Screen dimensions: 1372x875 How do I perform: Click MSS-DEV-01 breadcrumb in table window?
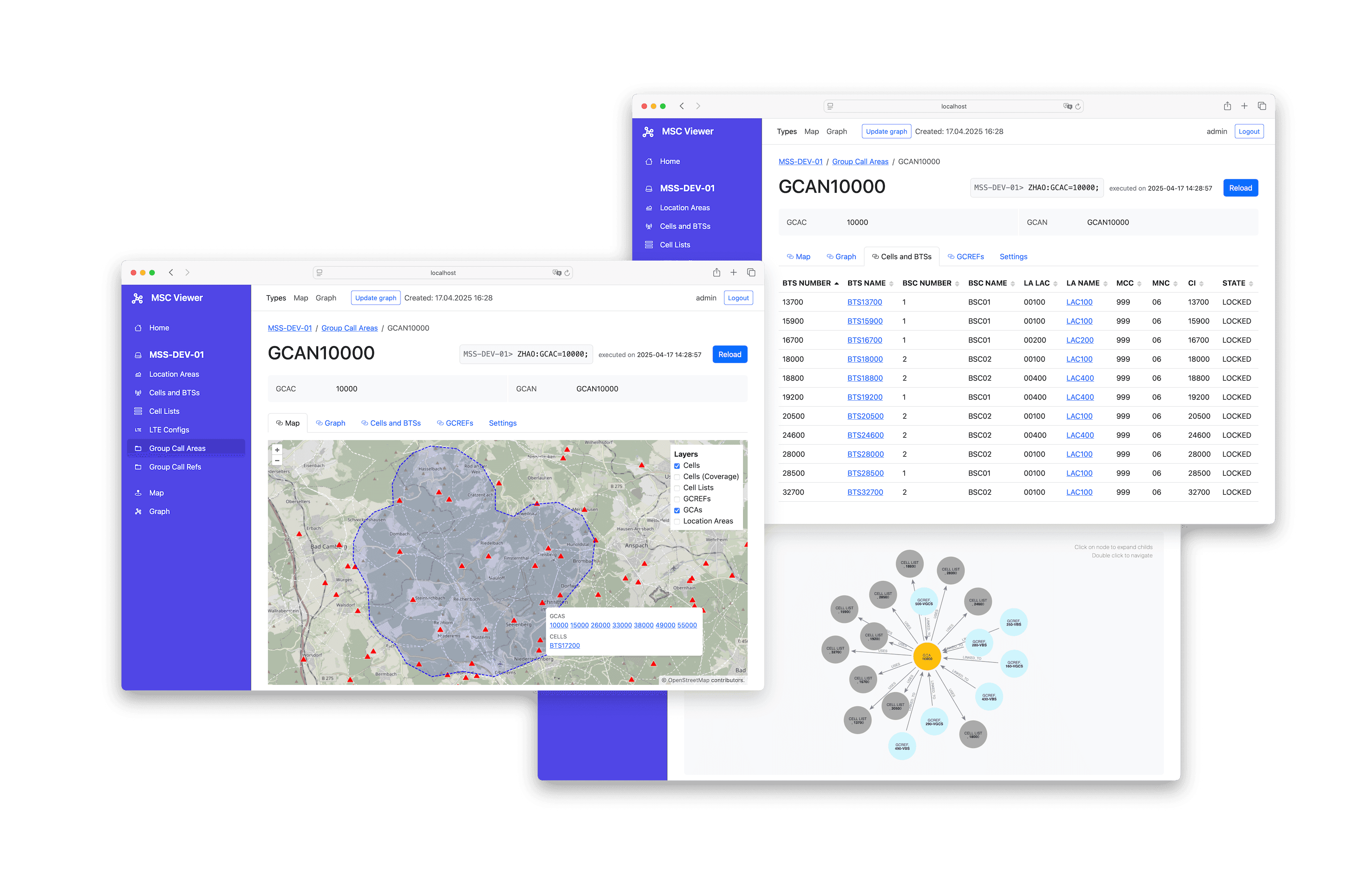(x=800, y=161)
